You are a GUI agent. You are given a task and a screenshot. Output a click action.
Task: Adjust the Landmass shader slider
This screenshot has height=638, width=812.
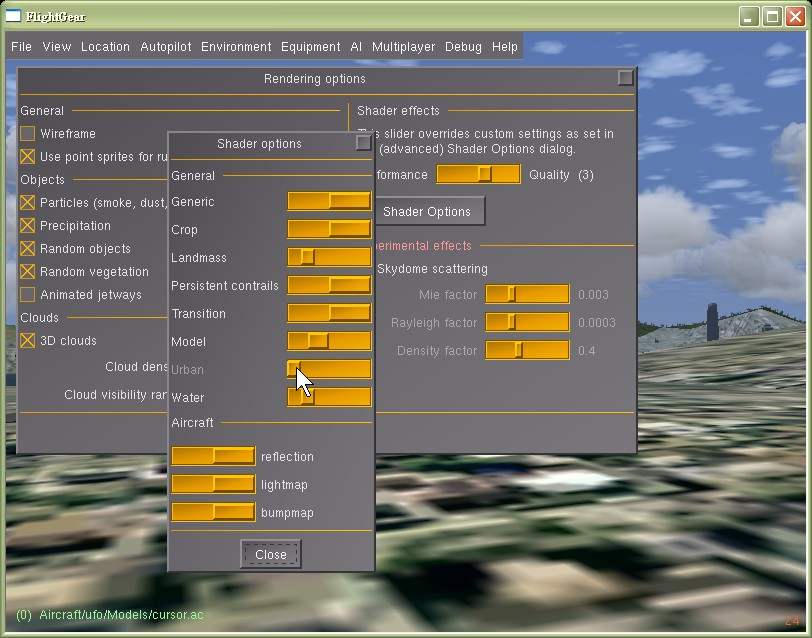329,257
